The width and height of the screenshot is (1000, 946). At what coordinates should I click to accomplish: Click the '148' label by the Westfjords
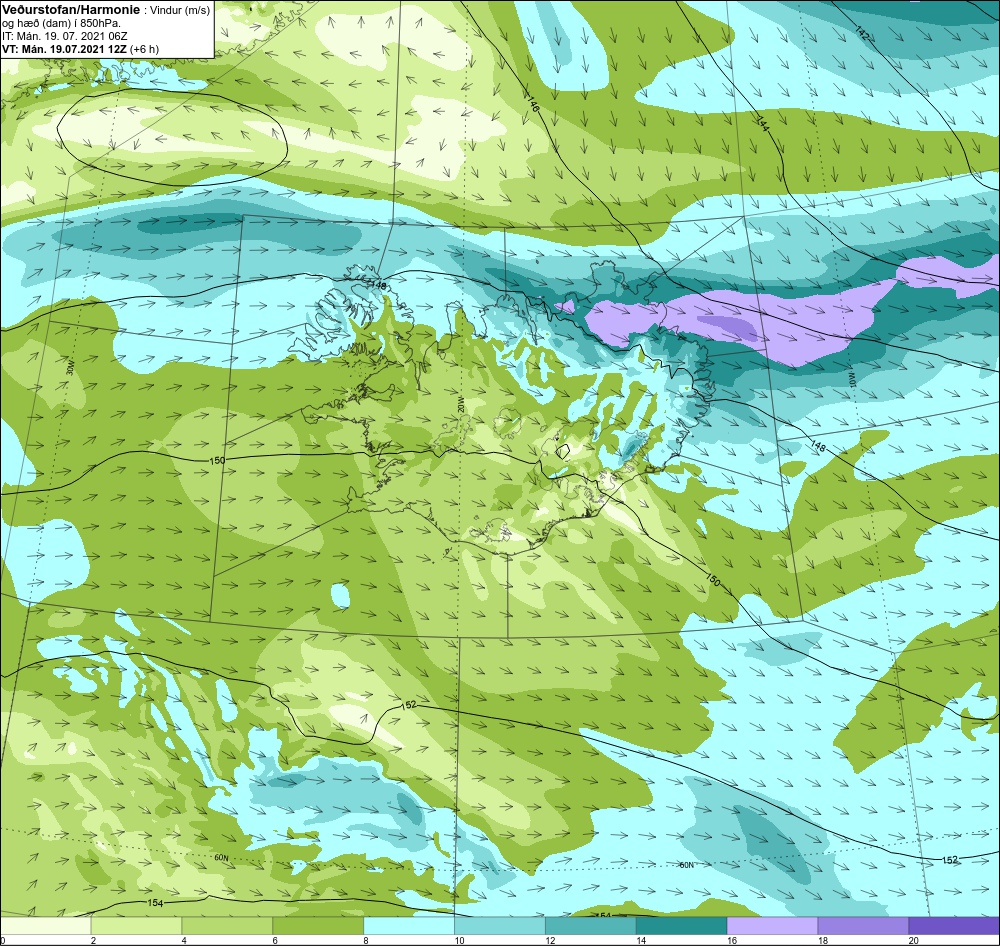(x=378, y=286)
